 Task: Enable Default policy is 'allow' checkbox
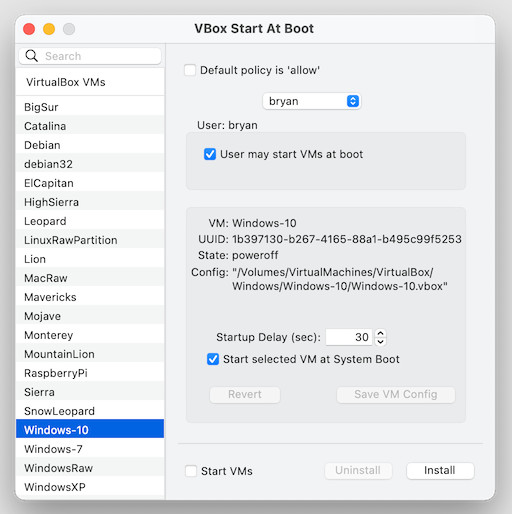(190, 70)
